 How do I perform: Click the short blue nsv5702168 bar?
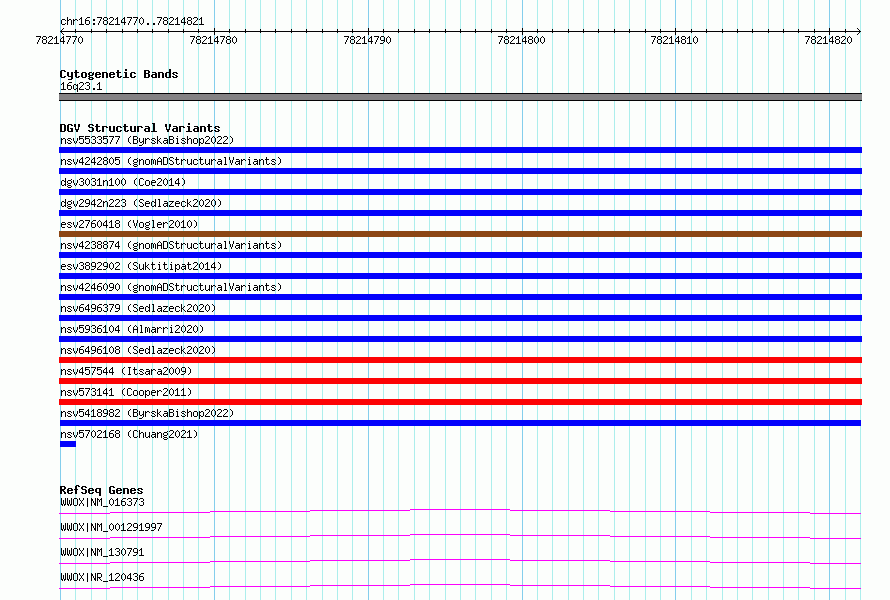(x=68, y=444)
